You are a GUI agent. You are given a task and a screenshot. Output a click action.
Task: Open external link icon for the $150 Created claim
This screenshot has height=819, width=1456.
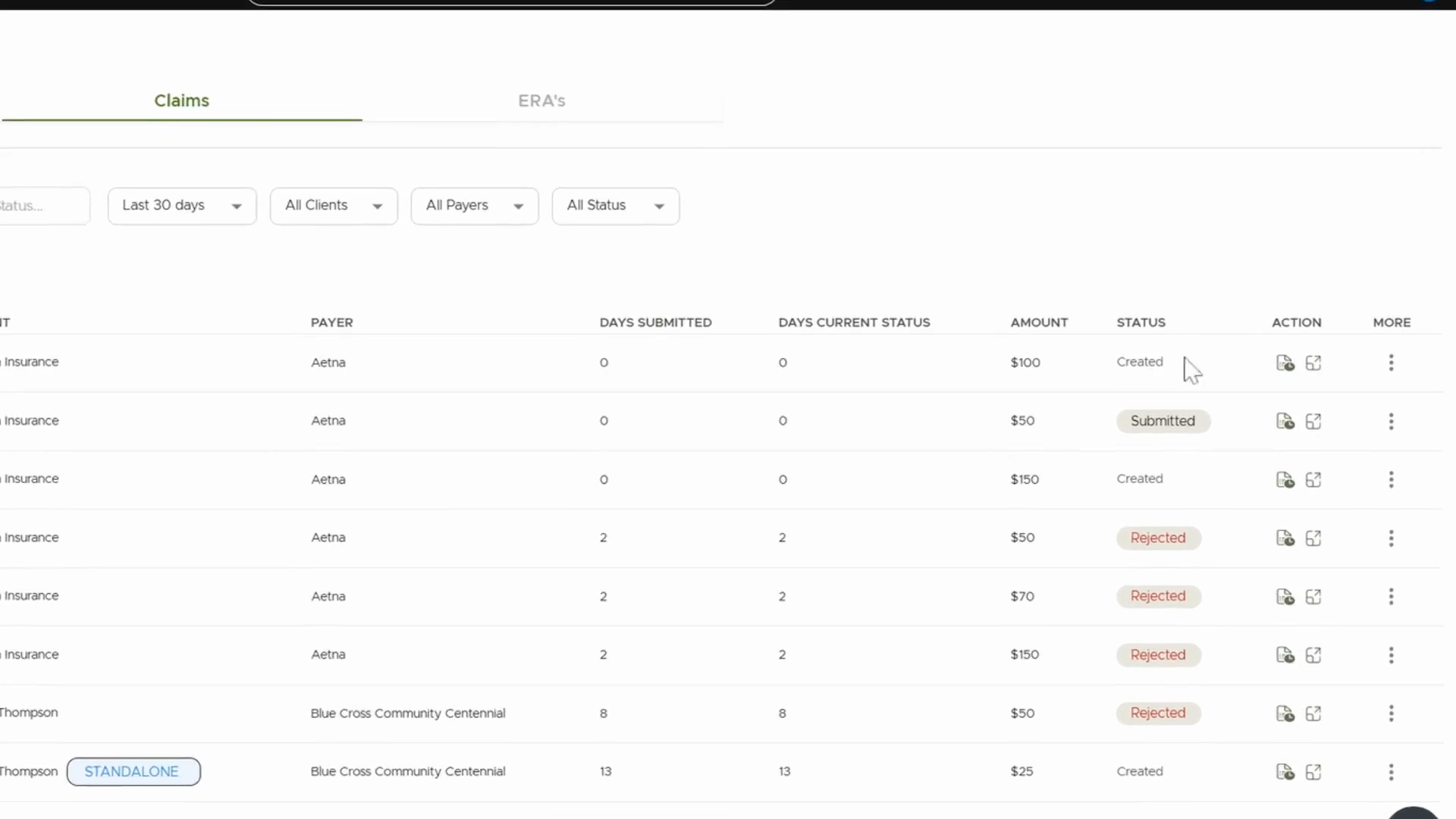(1313, 480)
